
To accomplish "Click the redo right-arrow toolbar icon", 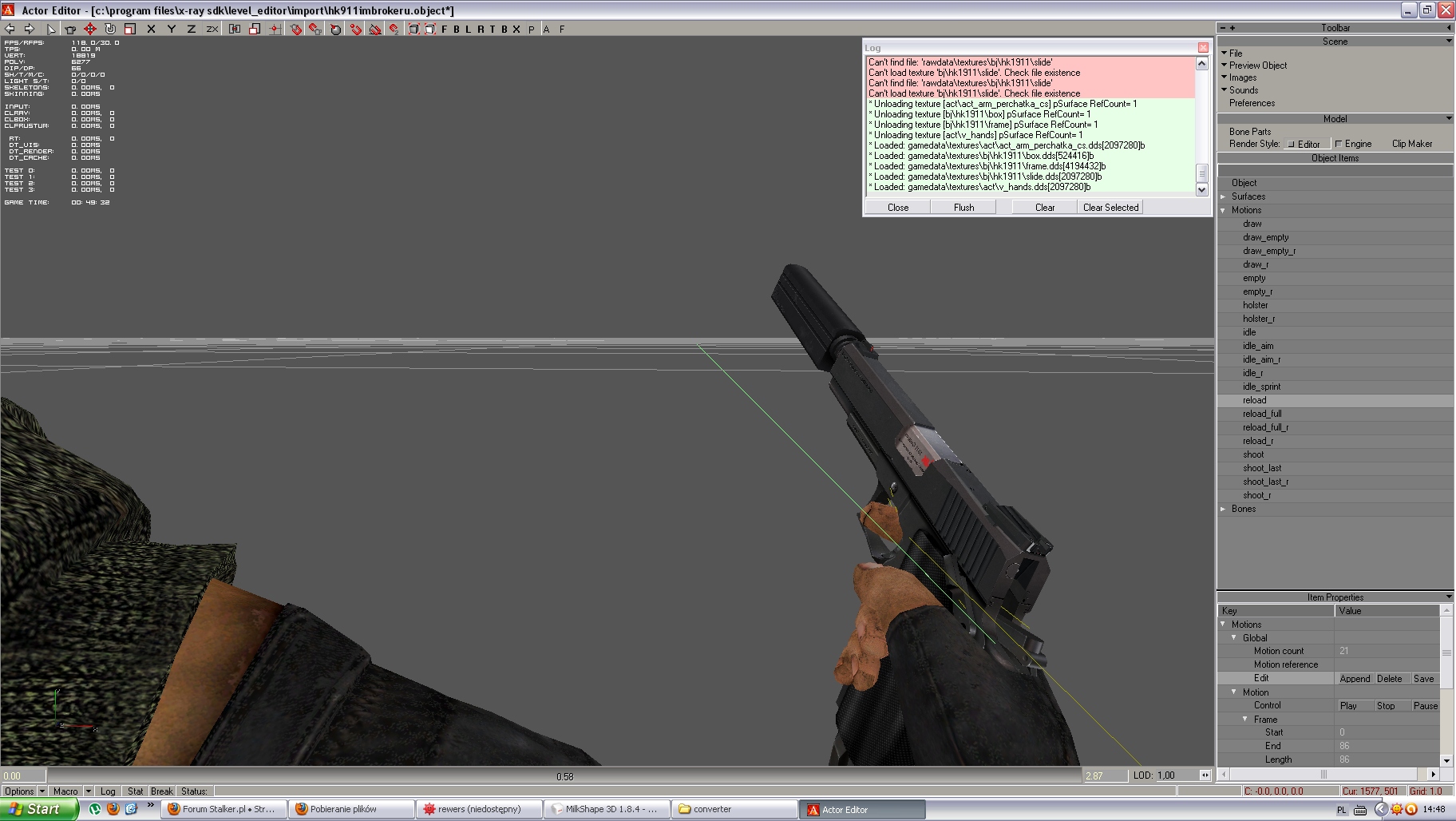I will tap(30, 29).
